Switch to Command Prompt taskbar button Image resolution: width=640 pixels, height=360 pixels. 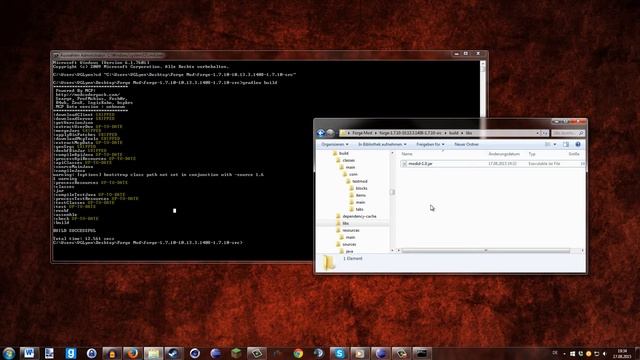(422, 353)
